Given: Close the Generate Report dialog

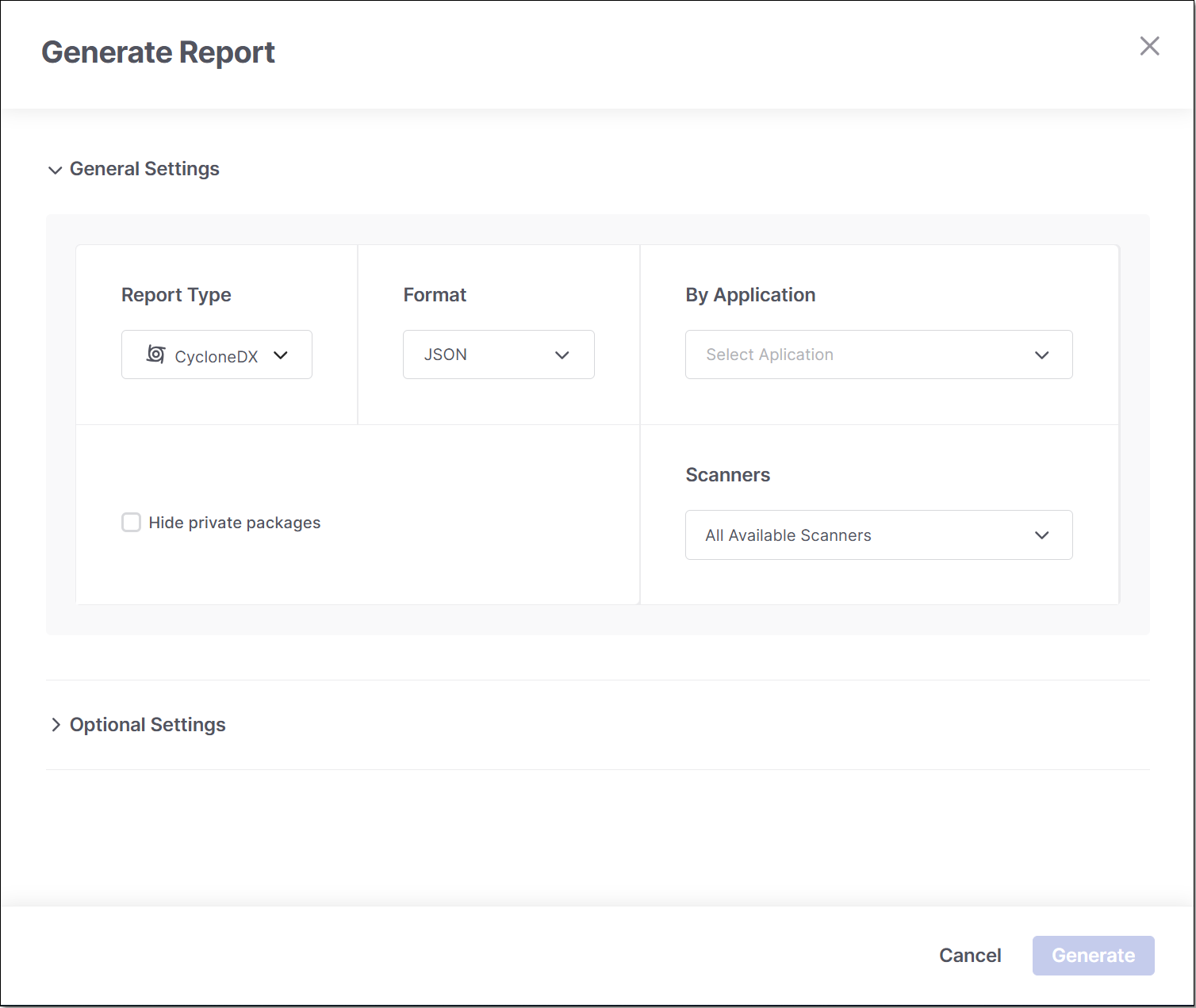Looking at the screenshot, I should point(1149,46).
